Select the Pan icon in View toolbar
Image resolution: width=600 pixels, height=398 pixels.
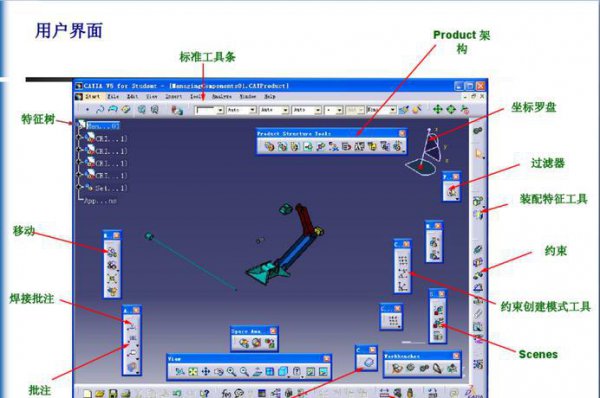coord(205,371)
